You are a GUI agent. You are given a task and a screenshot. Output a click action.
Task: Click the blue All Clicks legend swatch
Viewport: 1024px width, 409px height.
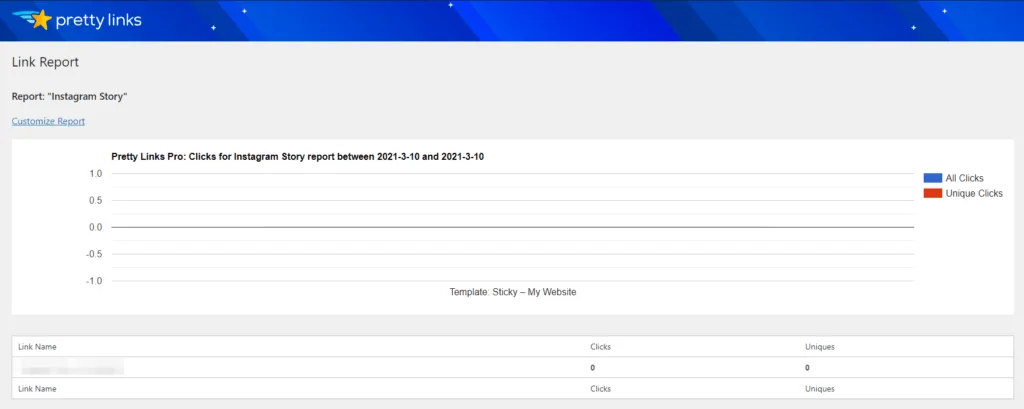(x=933, y=178)
